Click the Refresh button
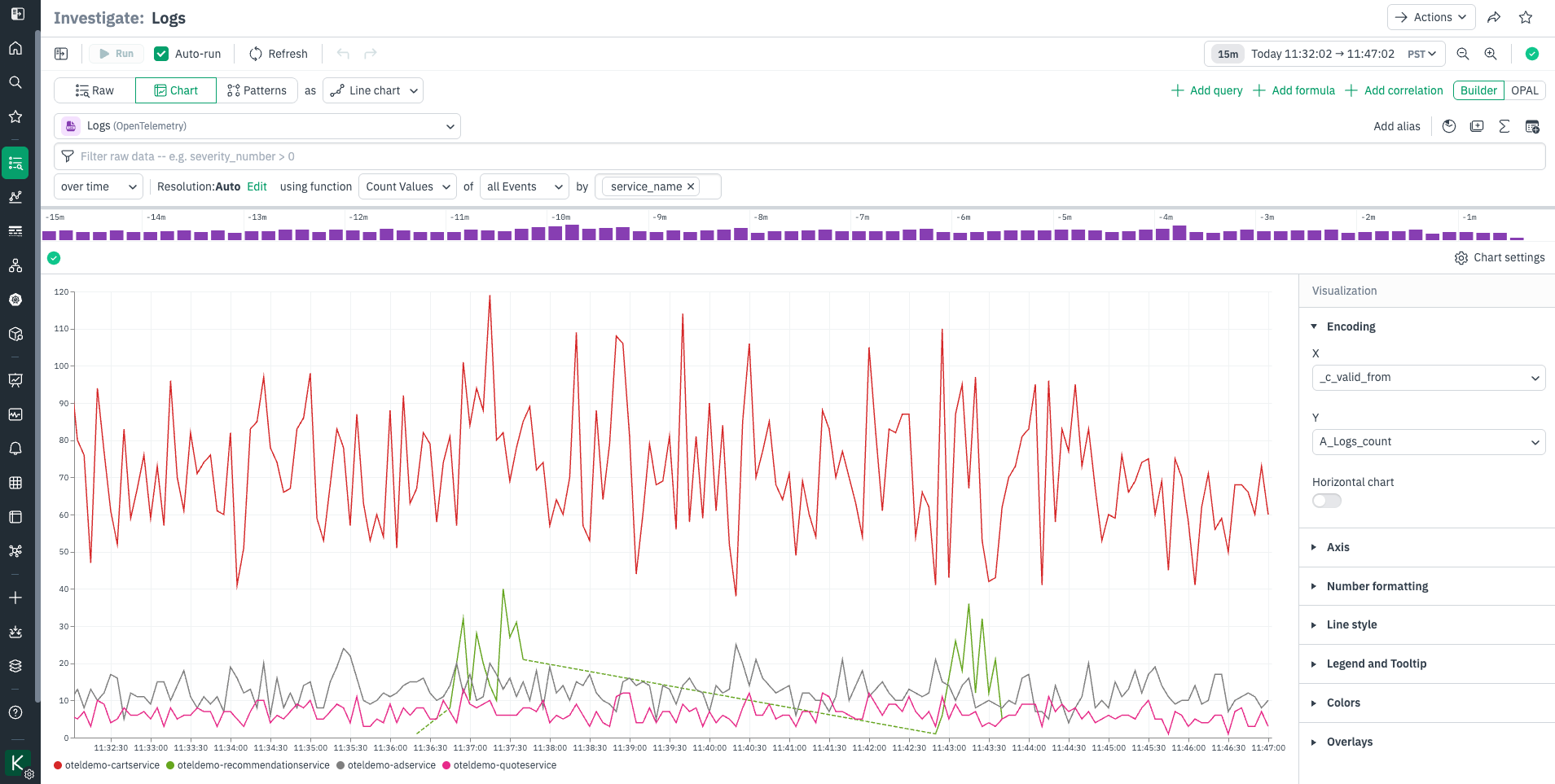 [279, 54]
